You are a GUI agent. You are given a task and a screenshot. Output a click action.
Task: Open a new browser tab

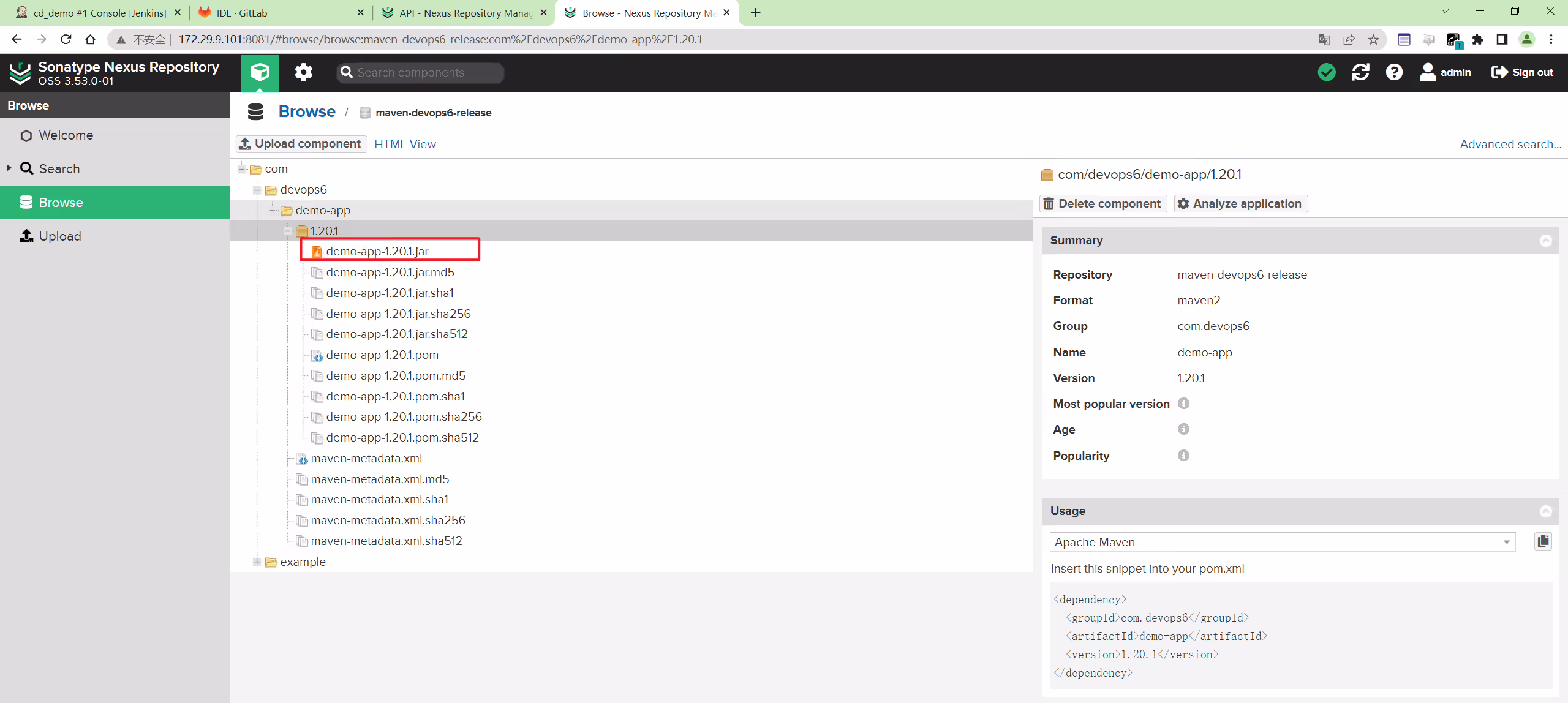click(x=756, y=13)
